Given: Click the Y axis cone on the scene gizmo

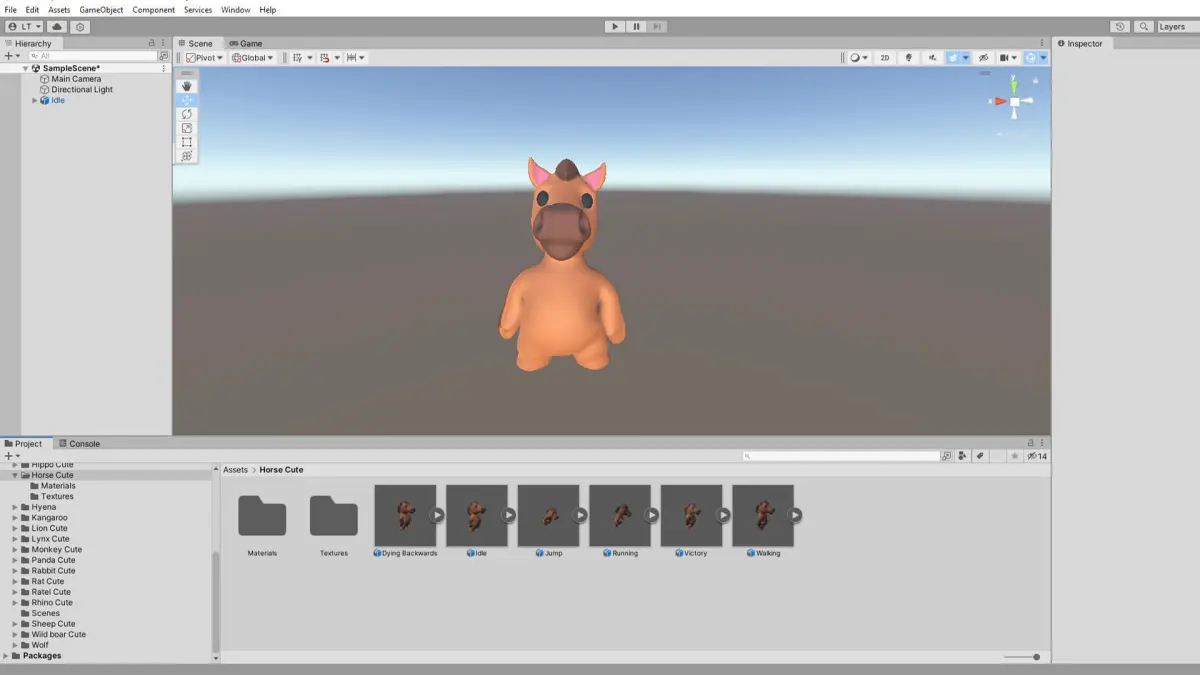Looking at the screenshot, I should [x=1014, y=86].
